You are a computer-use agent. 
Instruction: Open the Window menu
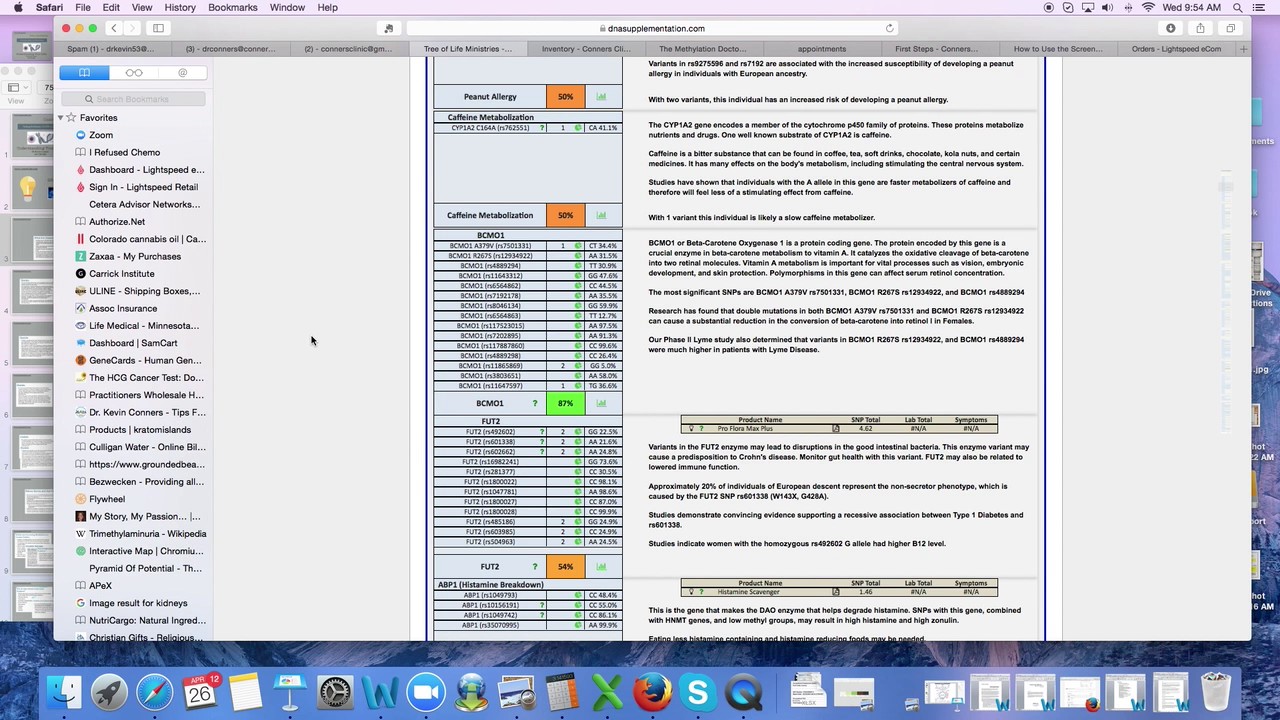pos(287,7)
